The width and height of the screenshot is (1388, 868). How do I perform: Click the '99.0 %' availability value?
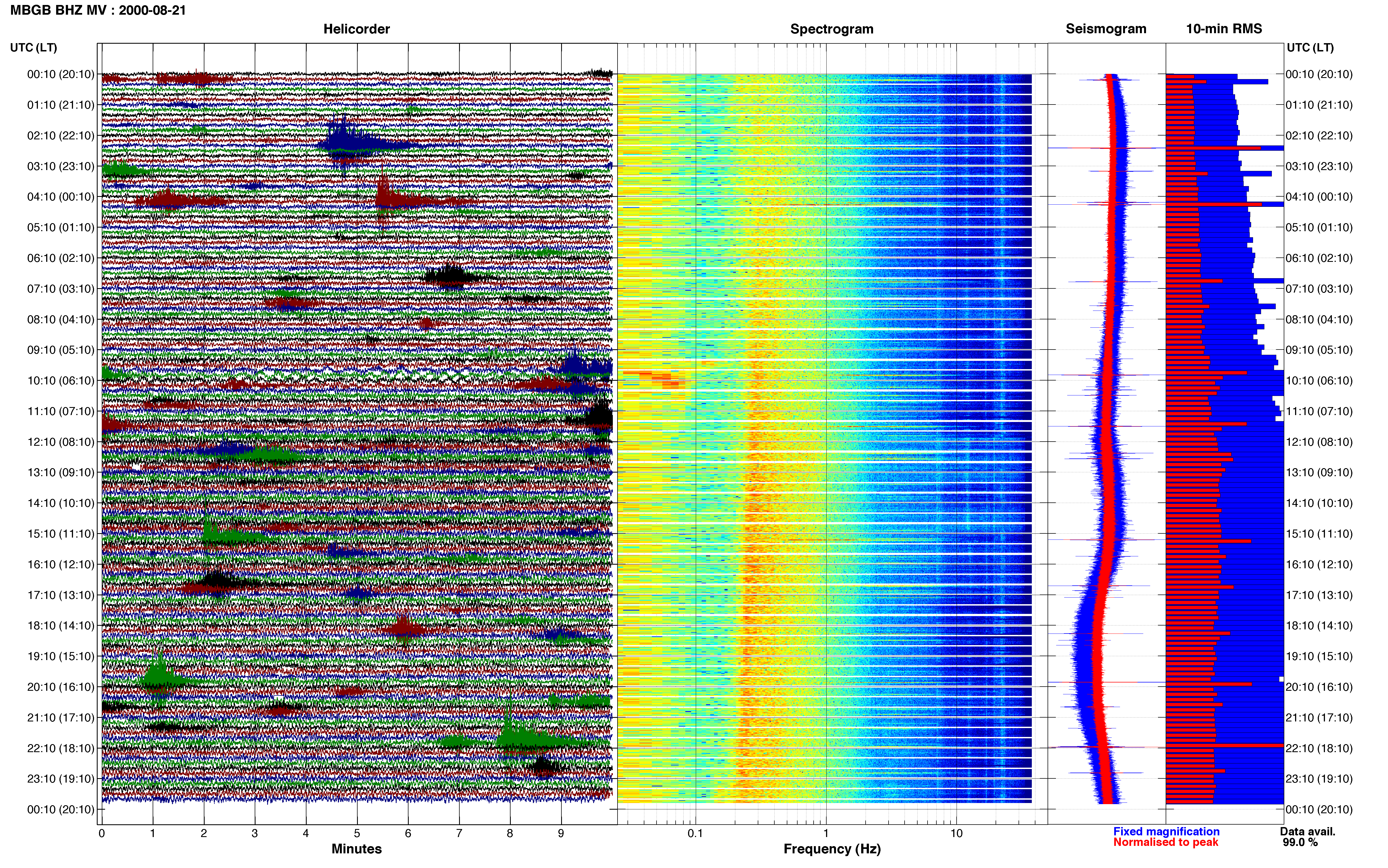coord(1300,842)
